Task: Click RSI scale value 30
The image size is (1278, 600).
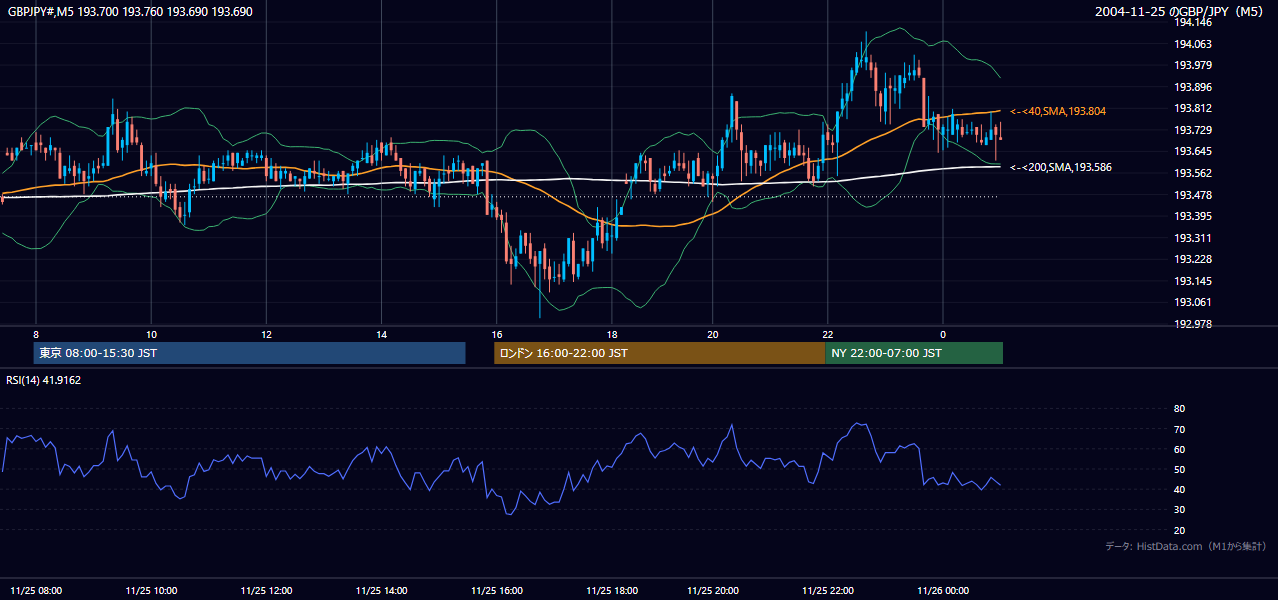Action: [x=1179, y=509]
